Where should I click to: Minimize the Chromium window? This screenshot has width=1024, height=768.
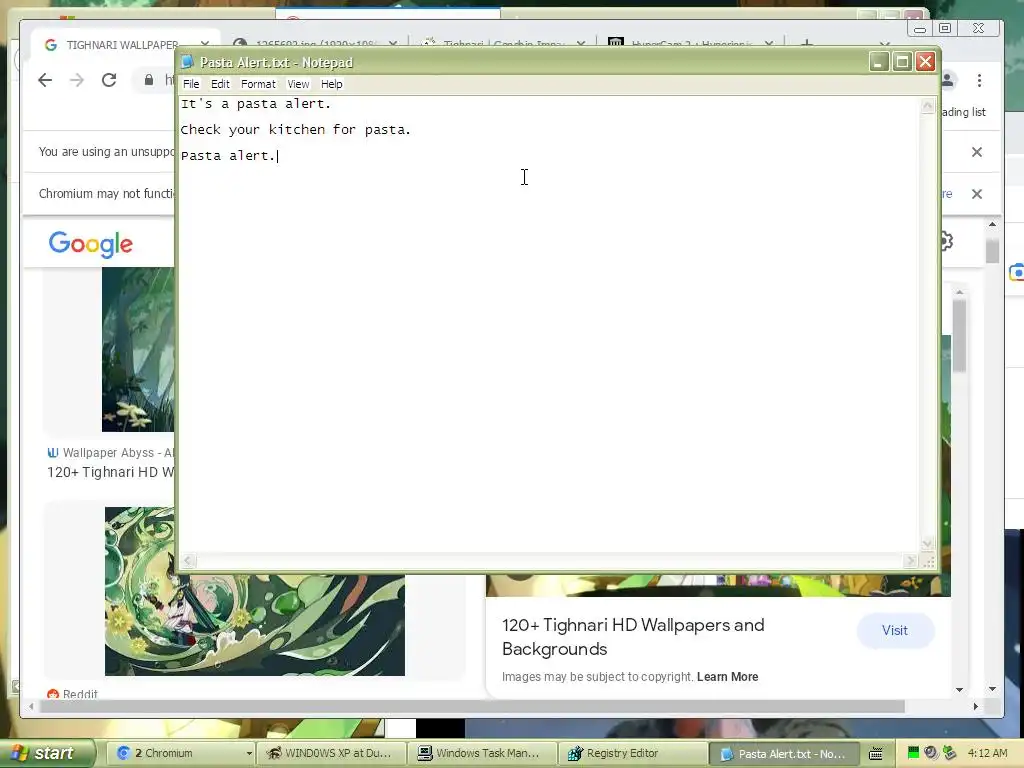[x=920, y=28]
